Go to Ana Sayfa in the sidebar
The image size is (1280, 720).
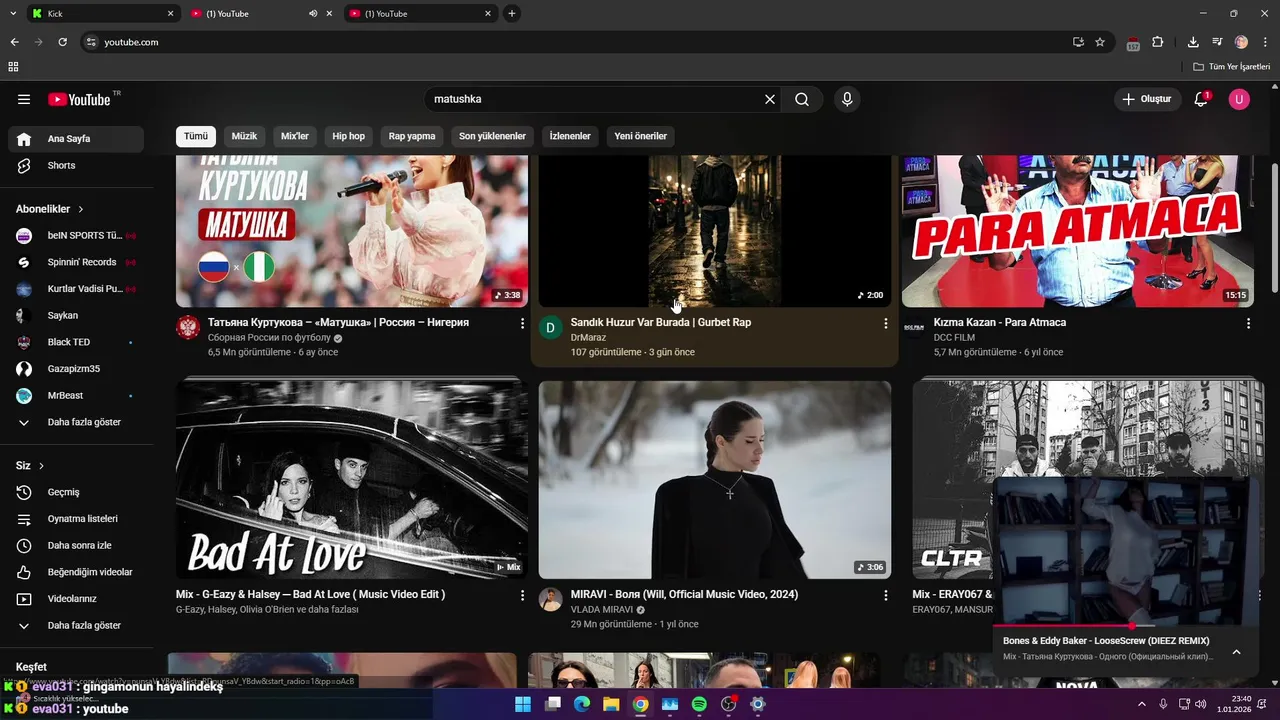[76, 139]
